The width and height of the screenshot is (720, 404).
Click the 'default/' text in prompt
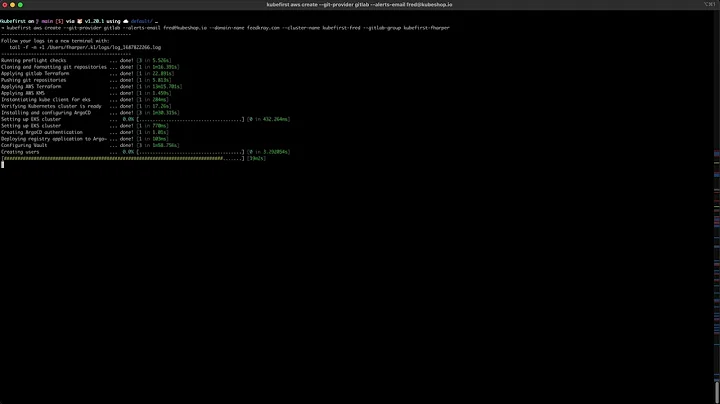coord(141,21)
